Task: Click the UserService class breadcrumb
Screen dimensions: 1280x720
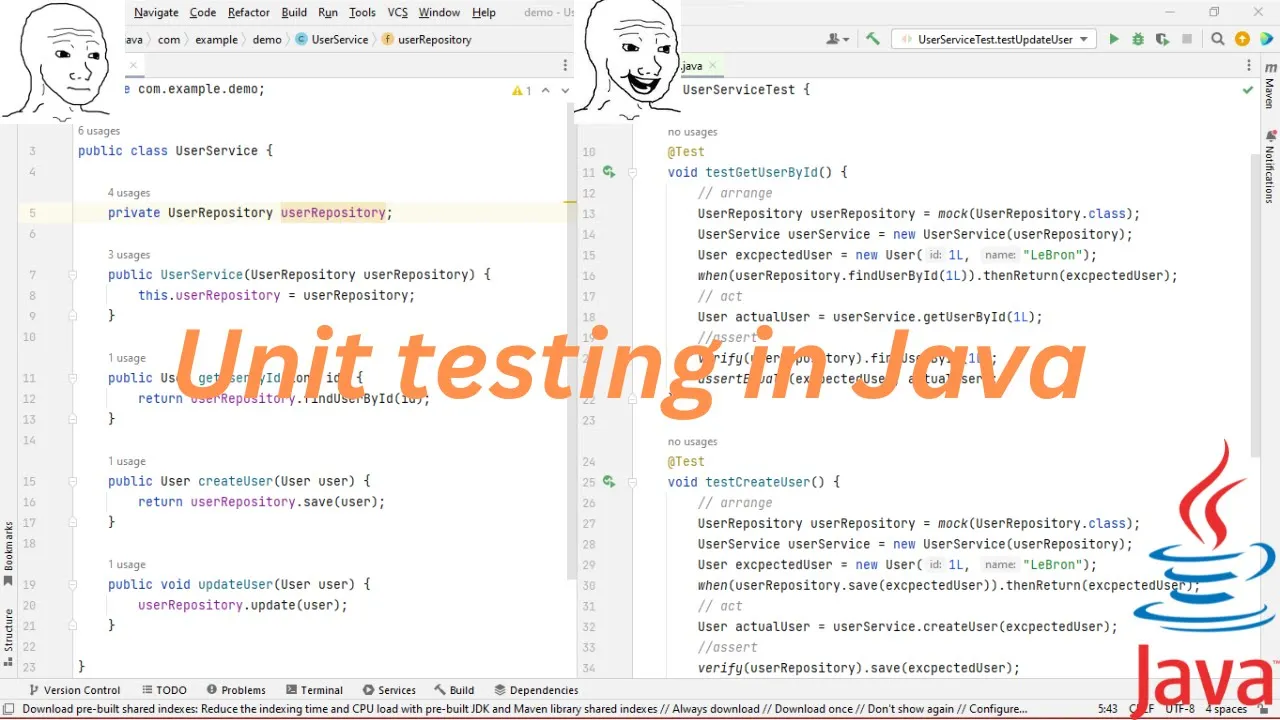Action: [x=333, y=40]
